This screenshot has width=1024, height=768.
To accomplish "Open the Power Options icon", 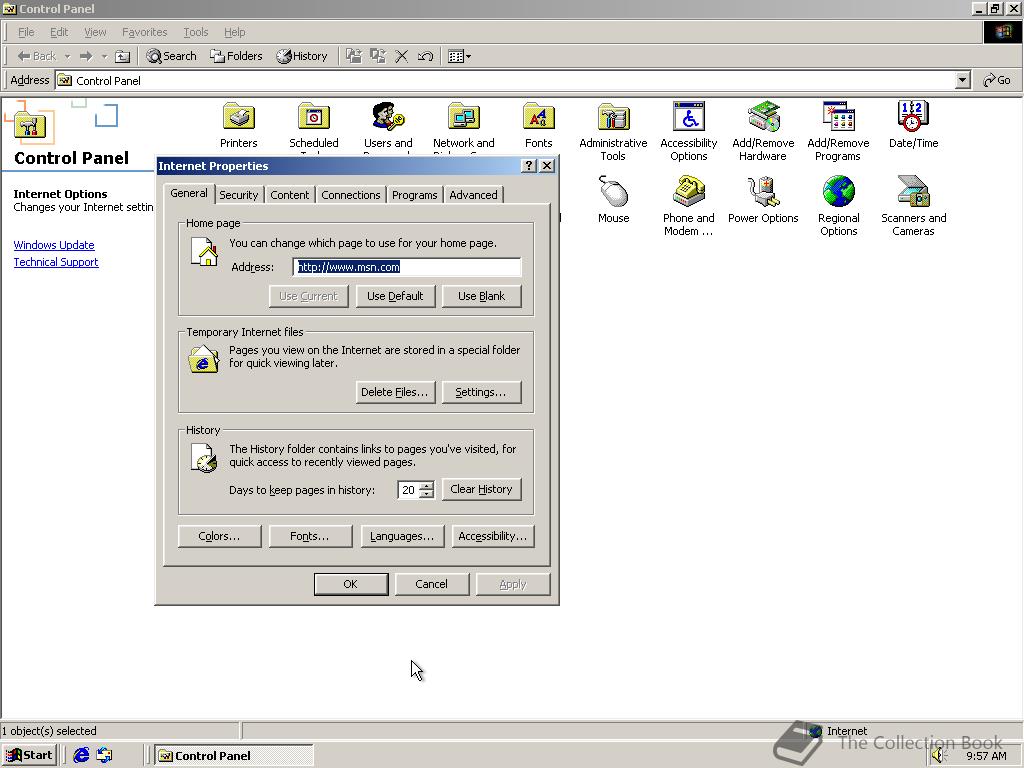I will point(763,200).
